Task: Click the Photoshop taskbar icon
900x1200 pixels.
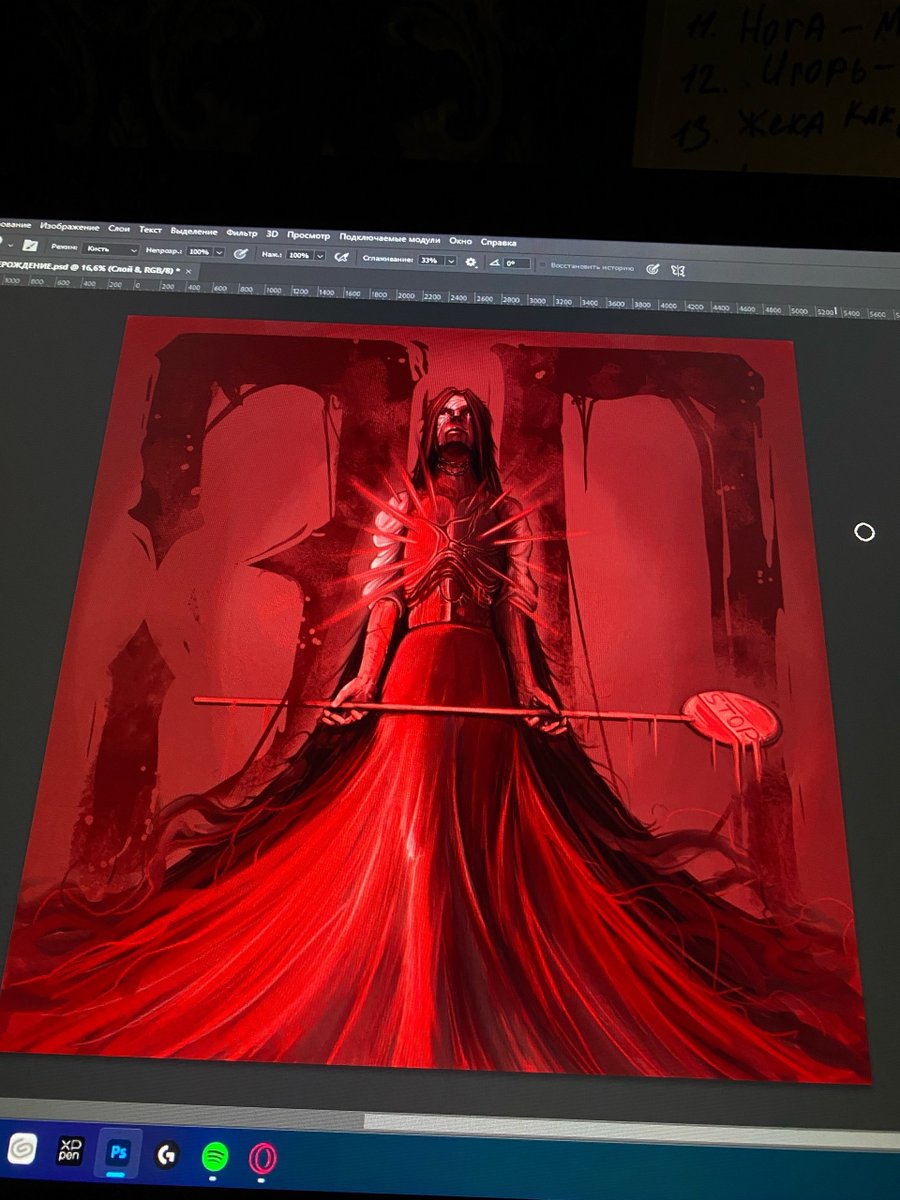Action: (118, 1153)
